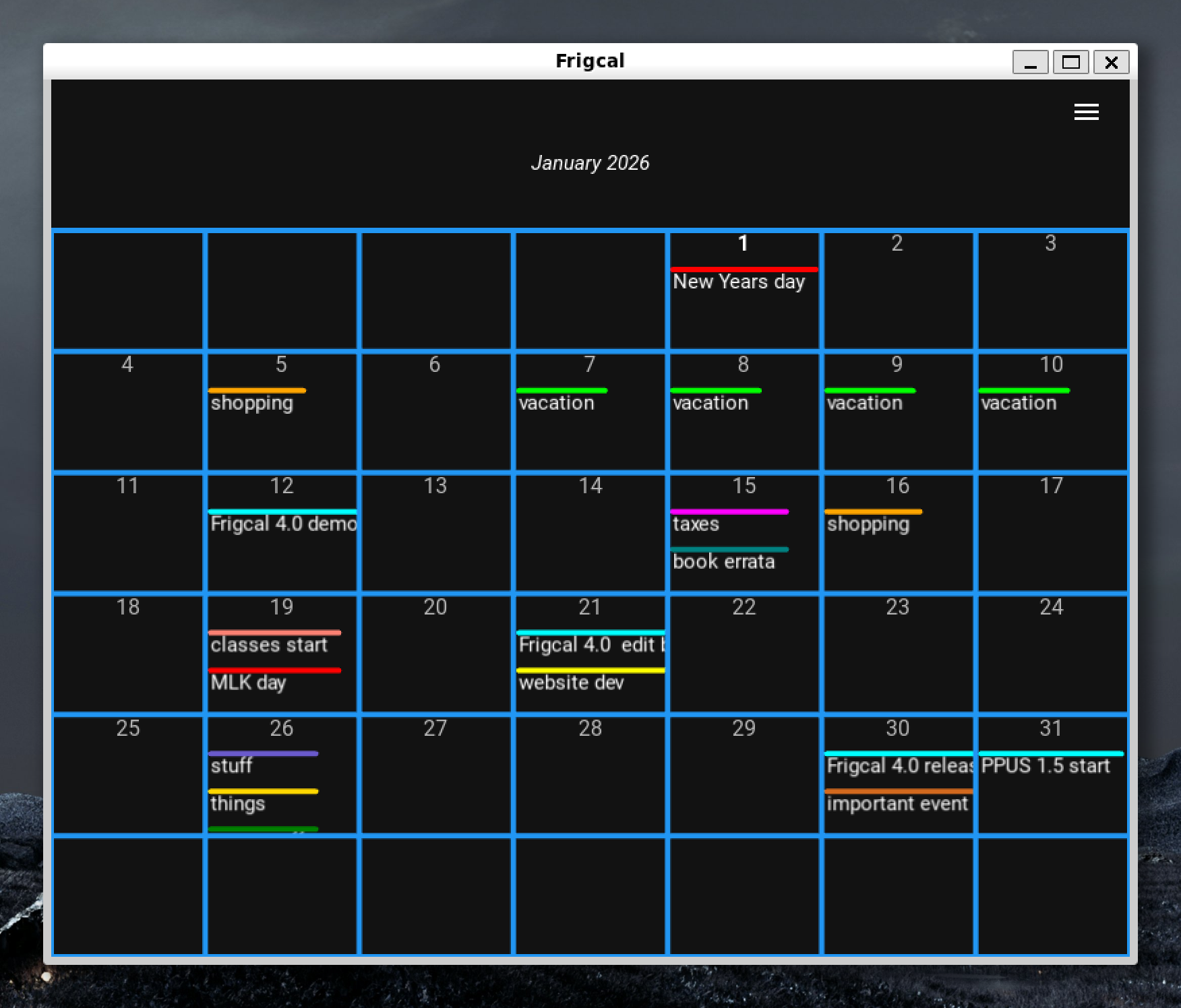Image resolution: width=1181 pixels, height=1008 pixels.
Task: Open the Frigcal 4.0 demo event
Action: click(x=282, y=524)
